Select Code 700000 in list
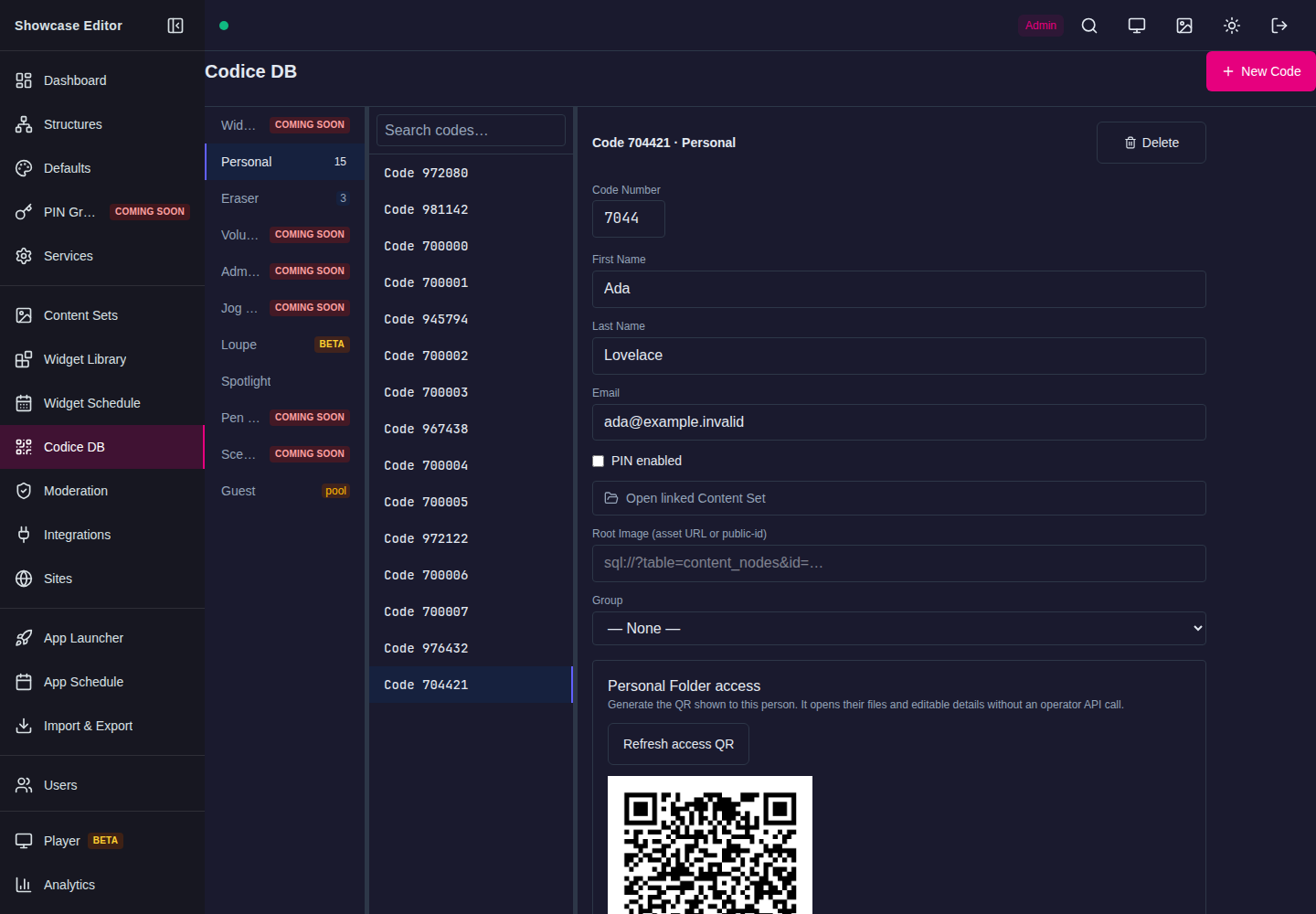Screen dimensions: 1316x914 click(x=471, y=246)
